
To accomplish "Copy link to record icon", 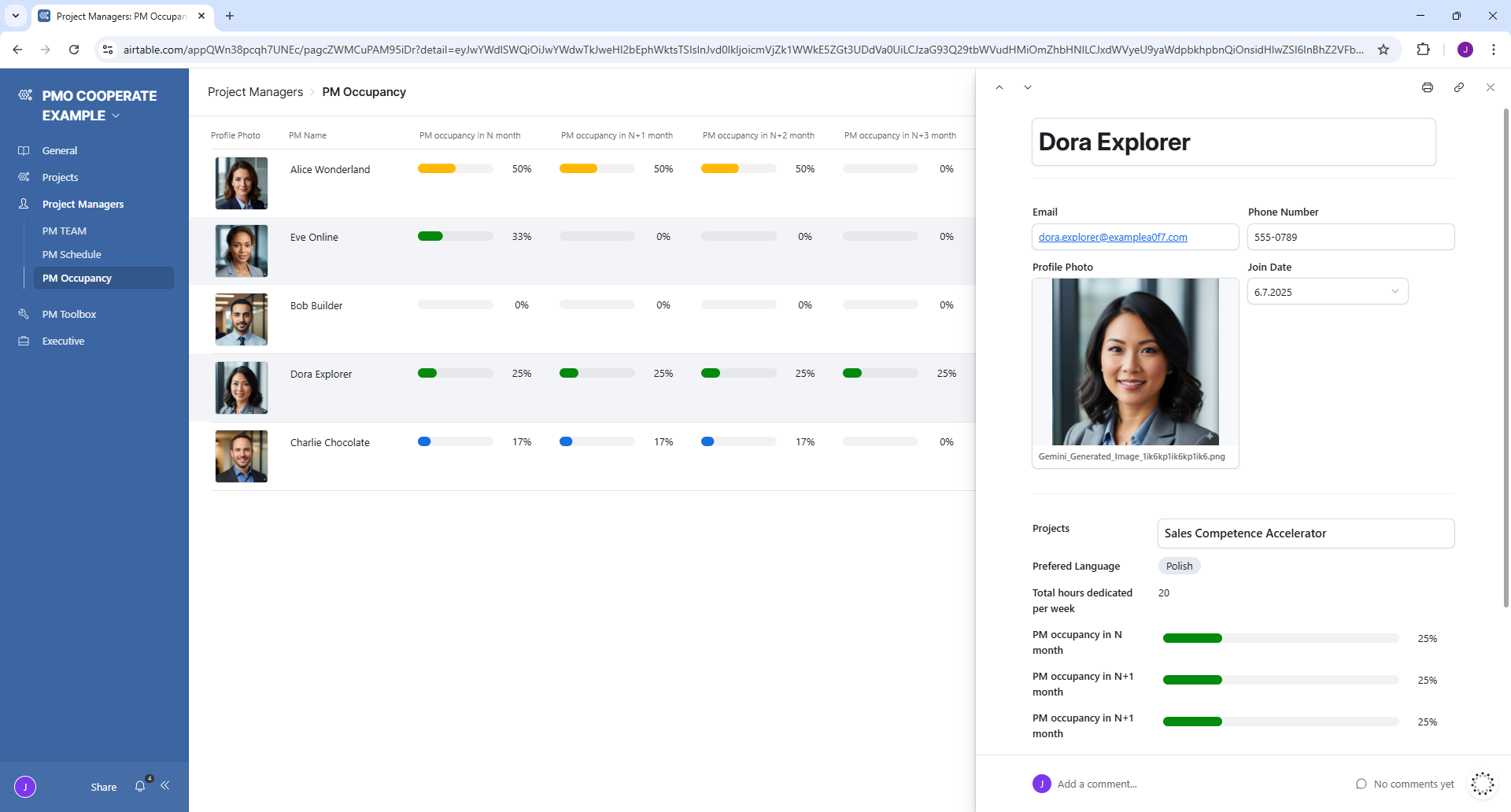I will (1458, 87).
